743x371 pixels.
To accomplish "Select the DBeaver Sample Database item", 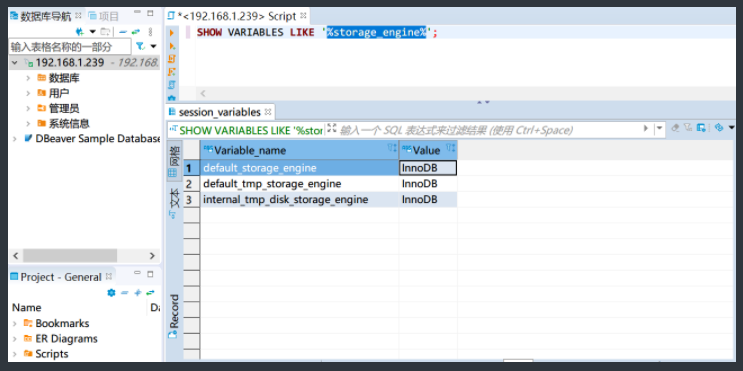I will [98, 139].
